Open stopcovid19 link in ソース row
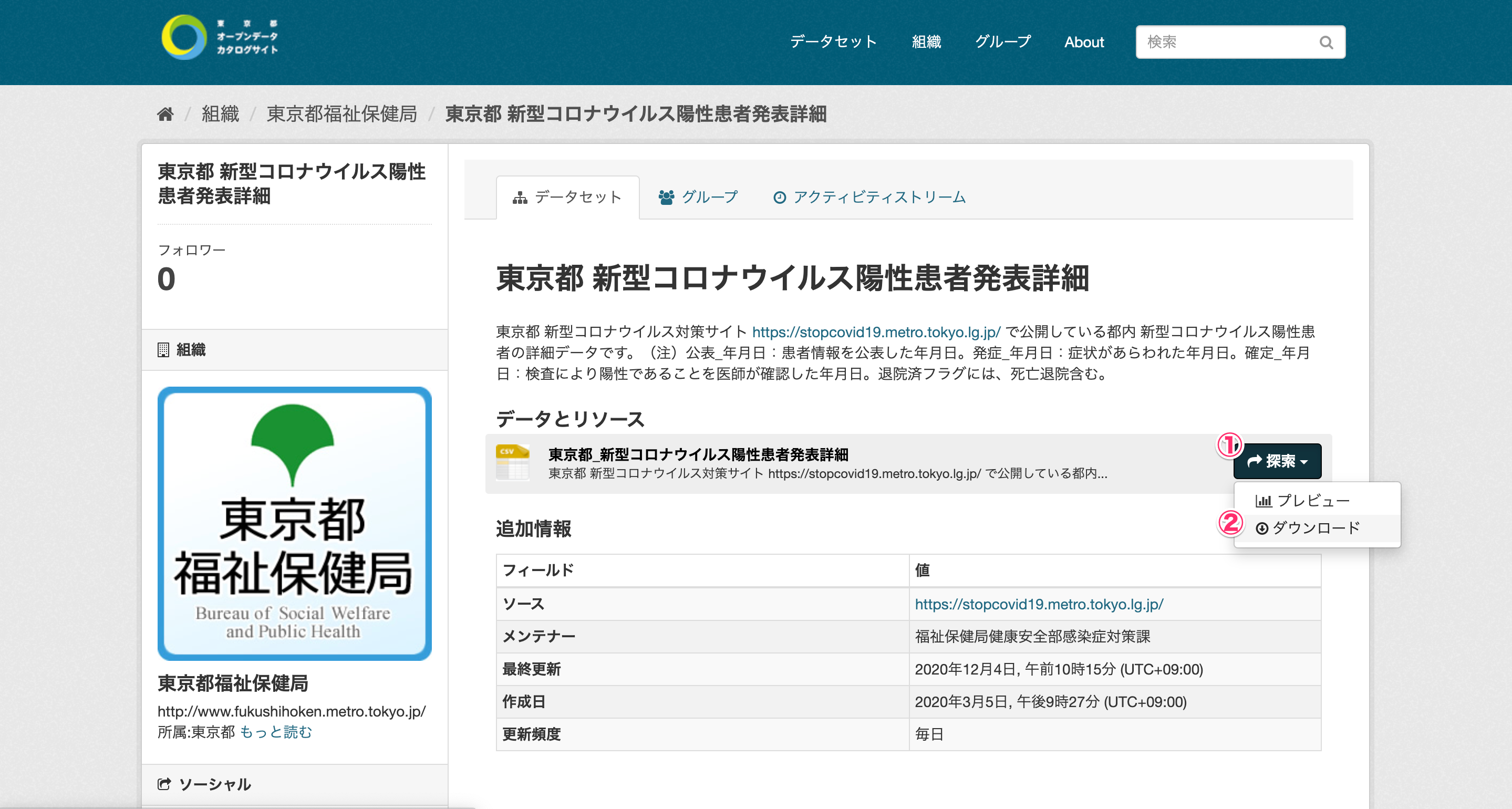Image resolution: width=1512 pixels, height=809 pixels. (x=1039, y=604)
